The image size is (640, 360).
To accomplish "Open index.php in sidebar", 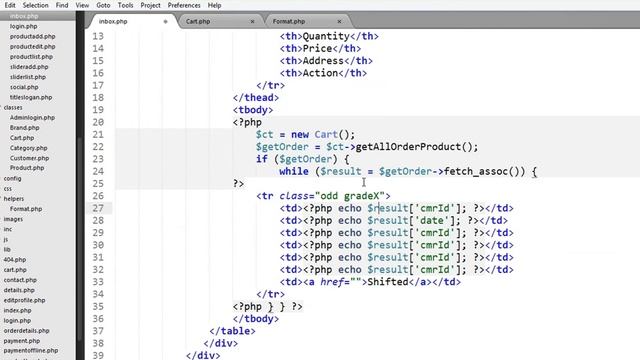I will click(x=18, y=310).
